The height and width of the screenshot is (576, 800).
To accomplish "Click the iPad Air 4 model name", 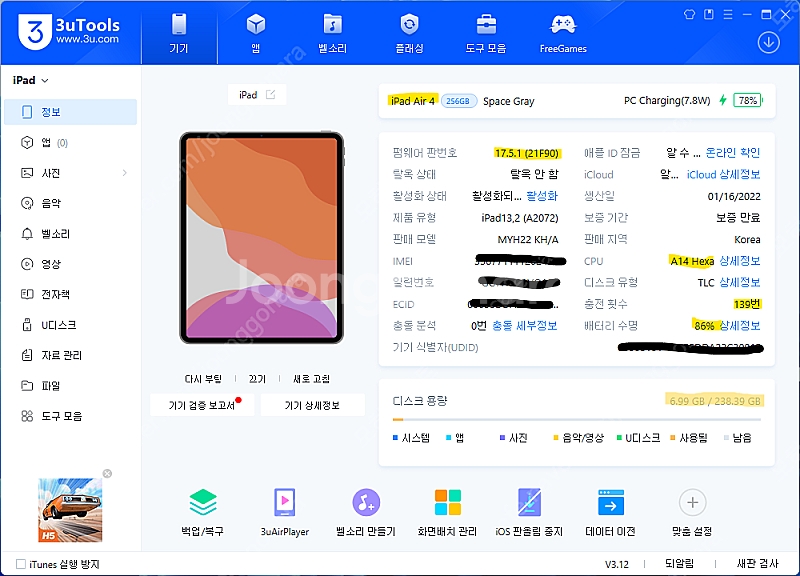I will coord(413,101).
